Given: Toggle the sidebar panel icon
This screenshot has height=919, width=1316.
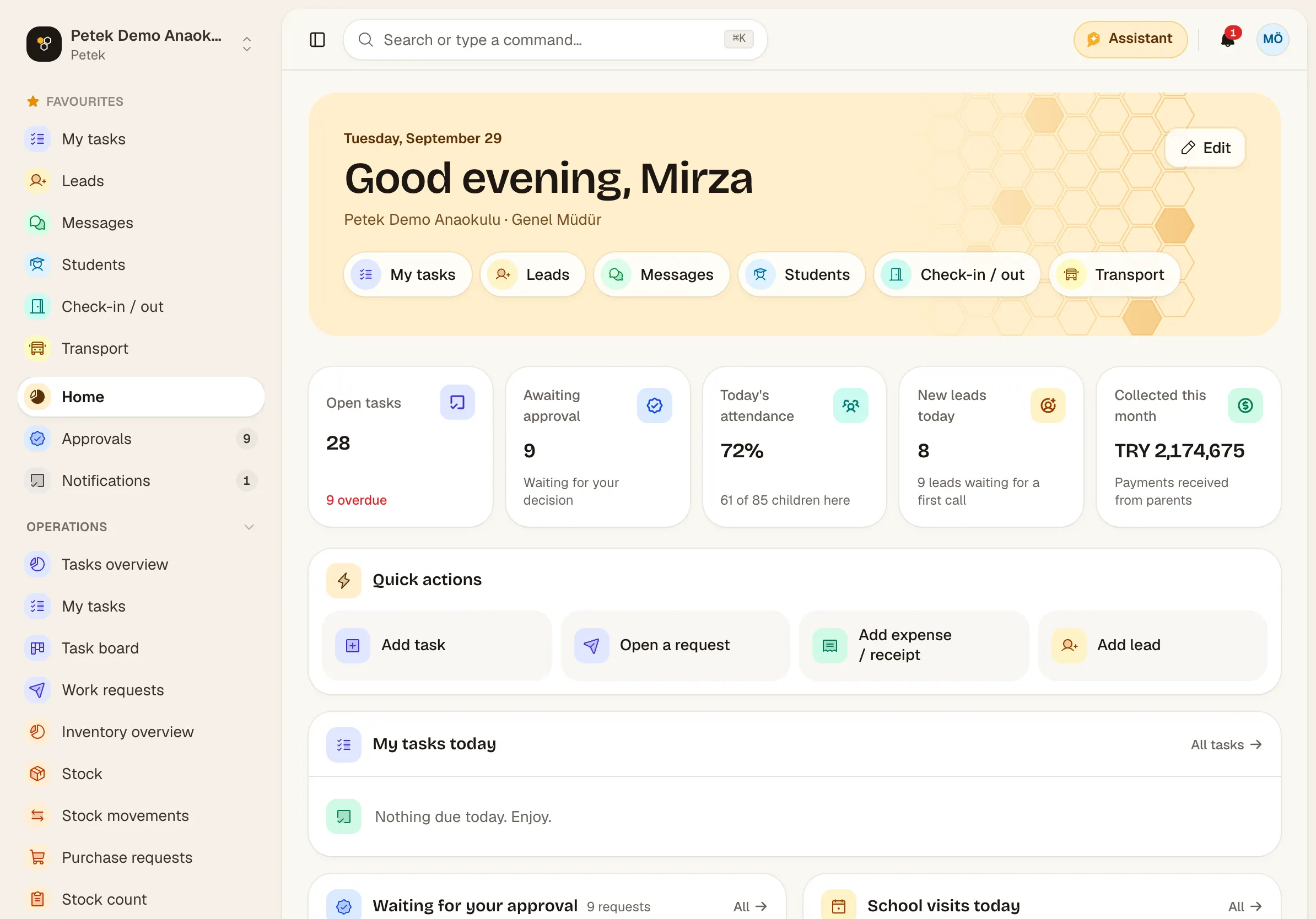Looking at the screenshot, I should coord(317,40).
